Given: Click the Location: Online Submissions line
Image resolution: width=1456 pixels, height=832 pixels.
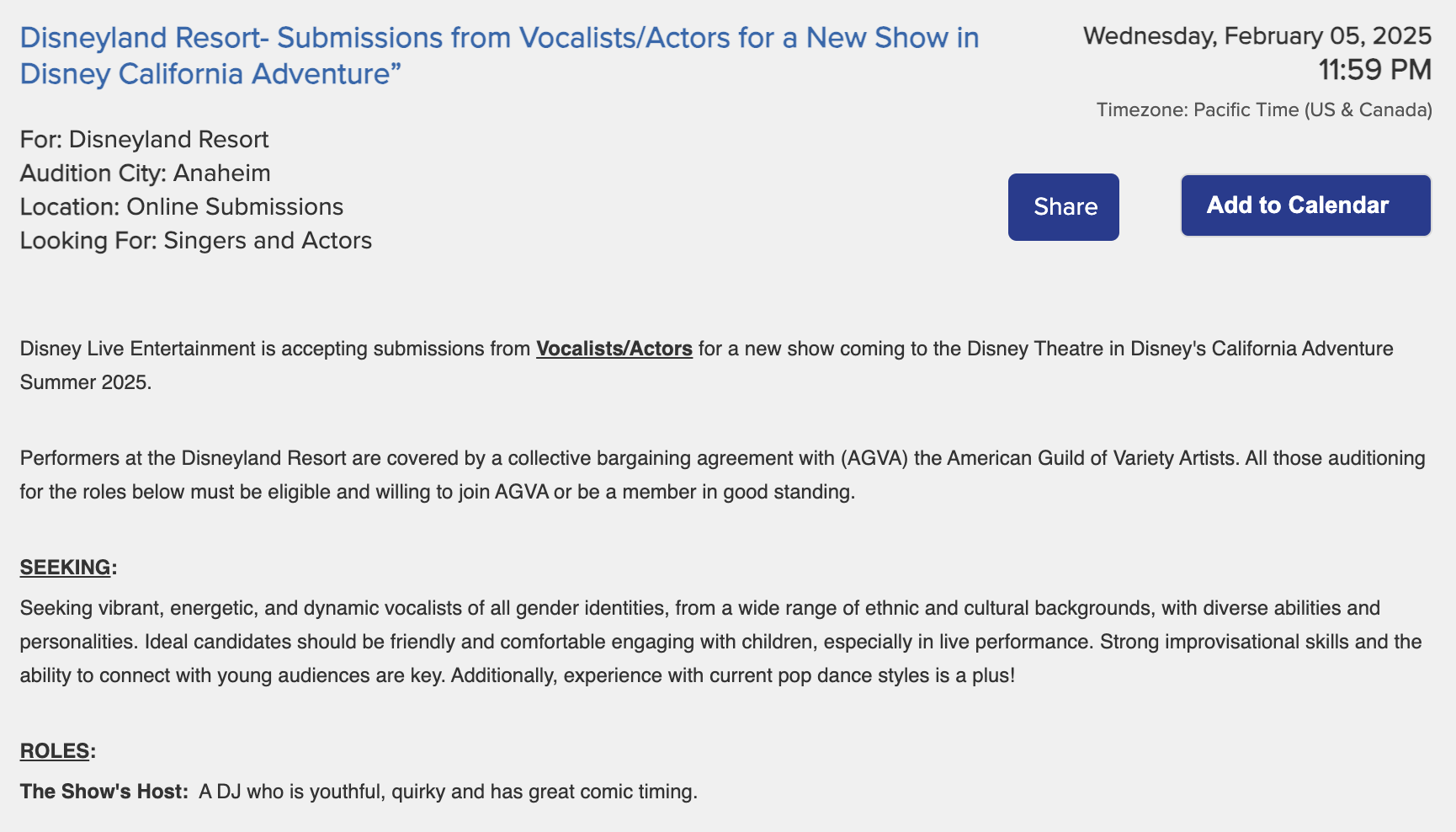Looking at the screenshot, I should [x=182, y=207].
